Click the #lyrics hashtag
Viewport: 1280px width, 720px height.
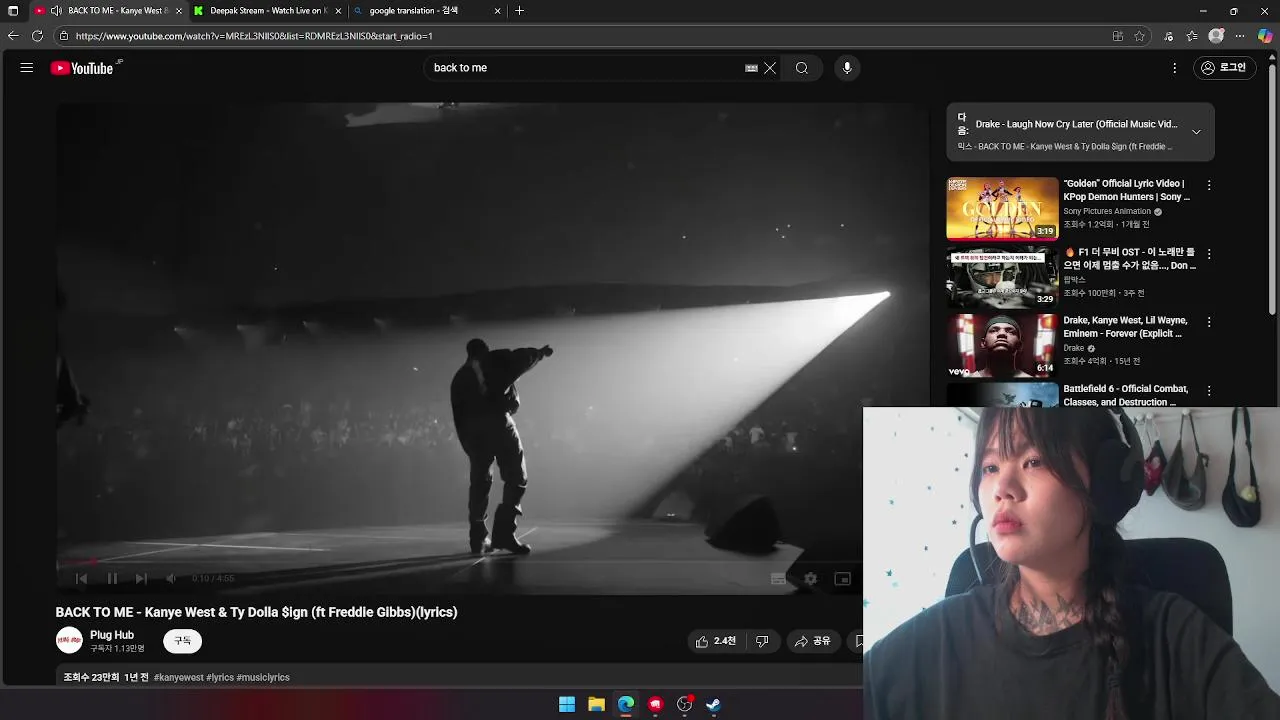click(x=220, y=677)
